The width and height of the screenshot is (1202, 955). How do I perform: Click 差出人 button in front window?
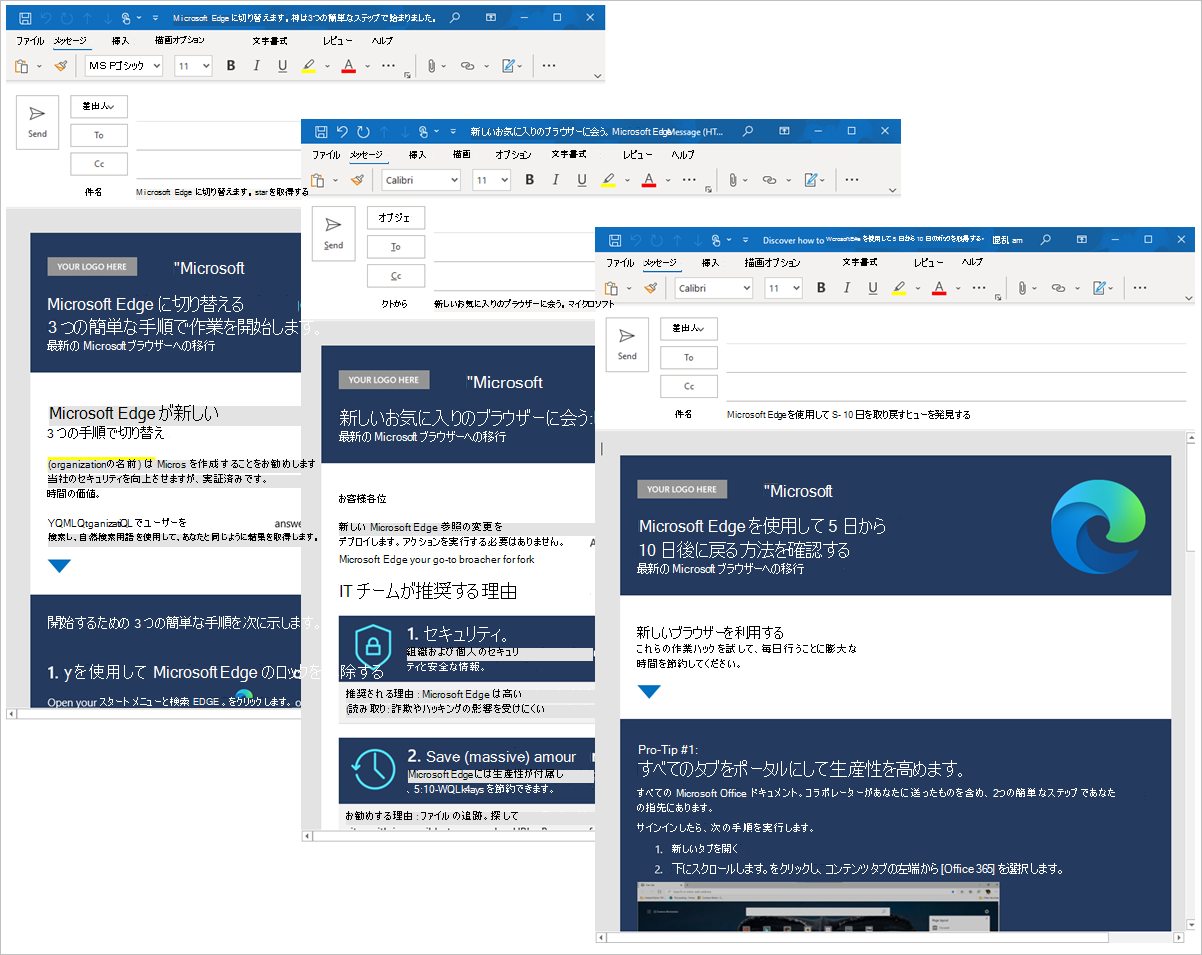[x=688, y=328]
